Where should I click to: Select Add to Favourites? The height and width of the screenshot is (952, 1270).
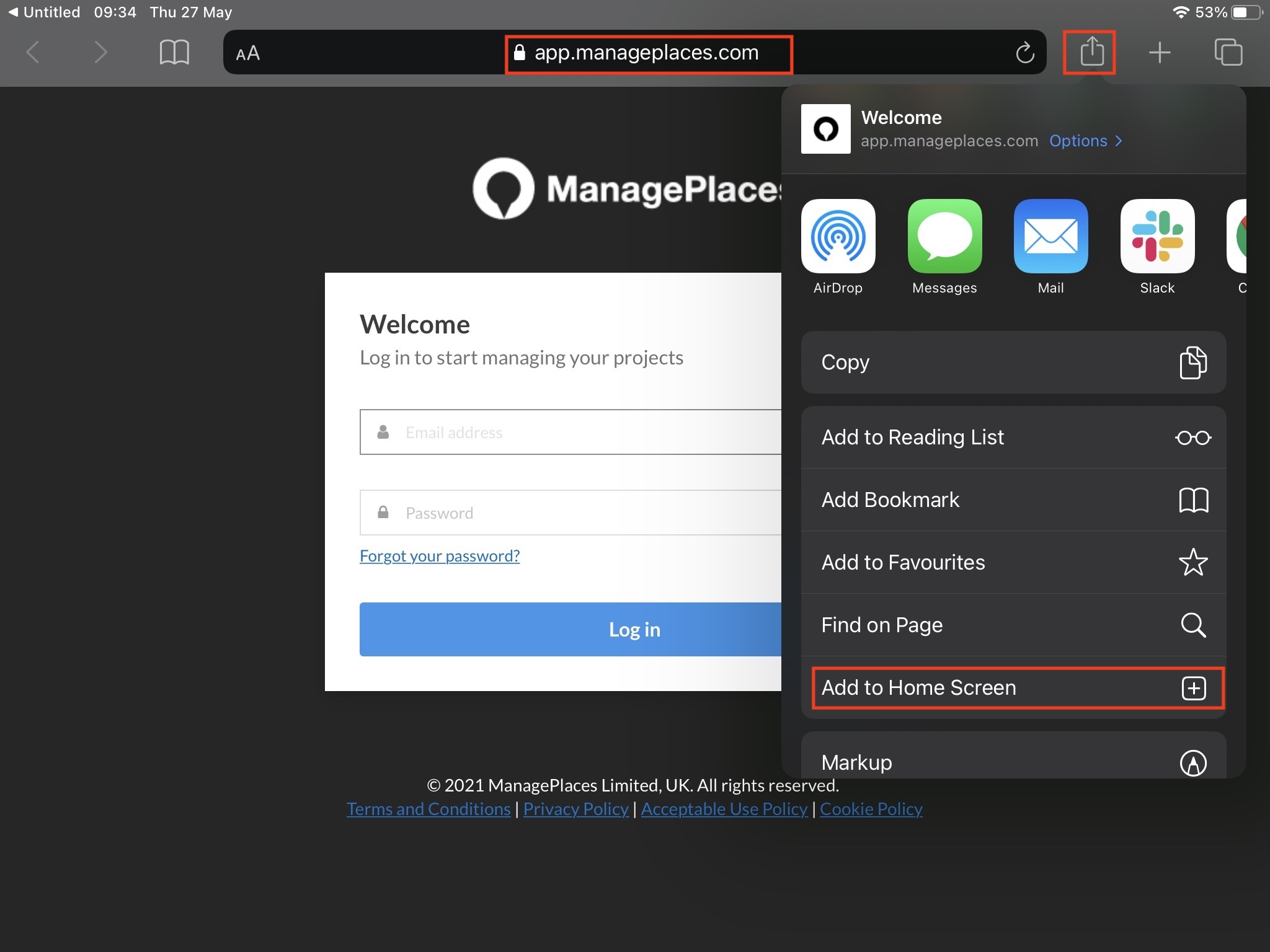coord(1013,562)
